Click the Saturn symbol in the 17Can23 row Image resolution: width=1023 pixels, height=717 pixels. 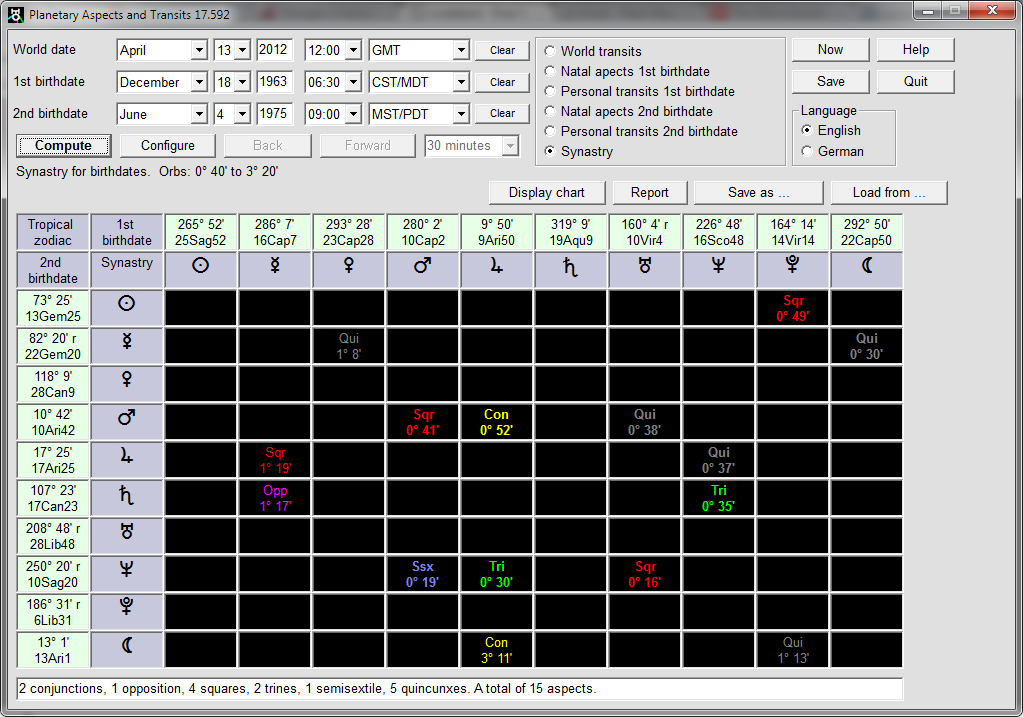click(127, 495)
